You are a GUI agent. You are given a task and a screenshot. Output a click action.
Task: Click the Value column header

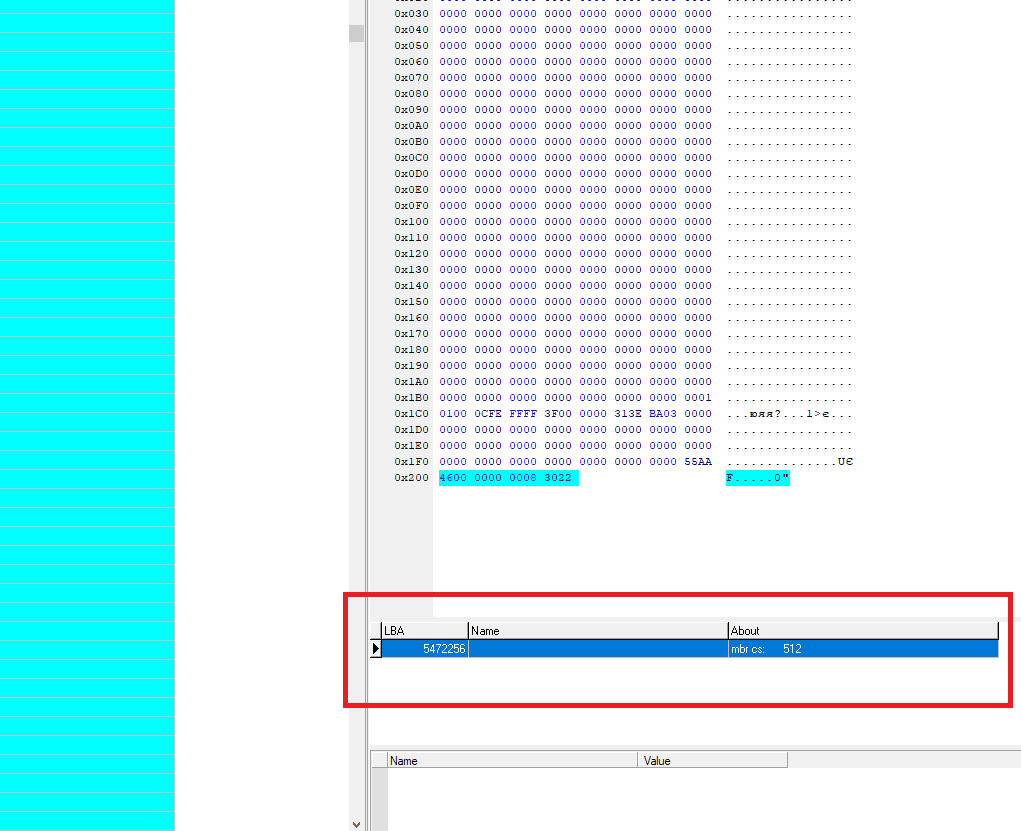[x=712, y=760]
